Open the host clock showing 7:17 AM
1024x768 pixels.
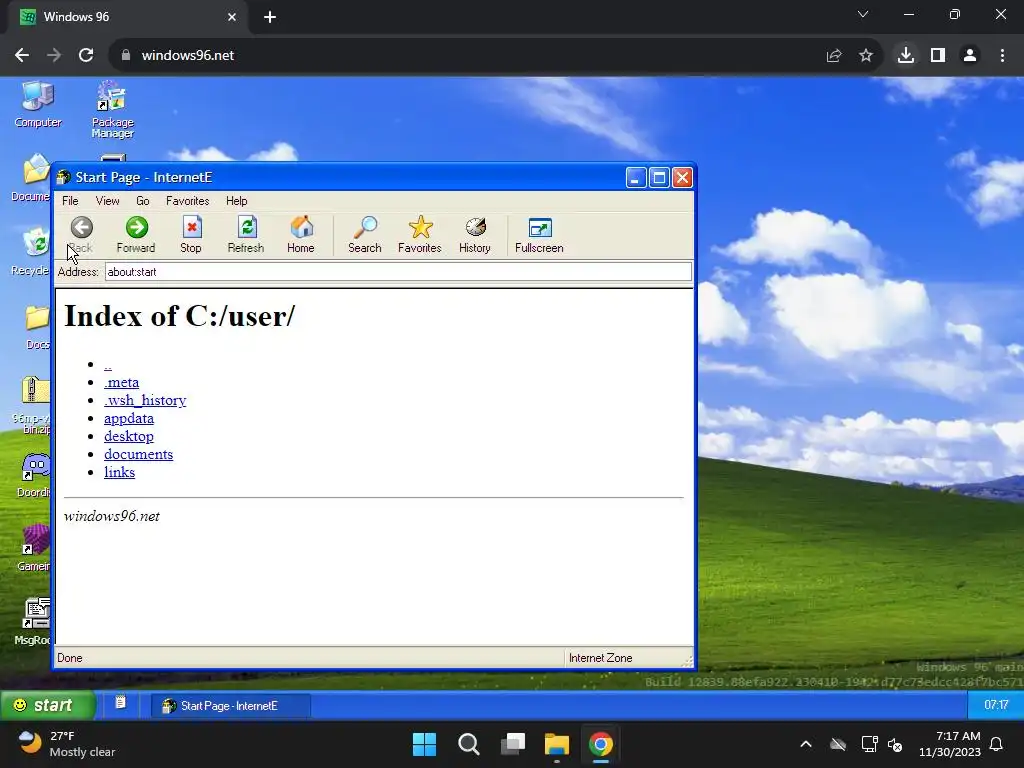950,744
